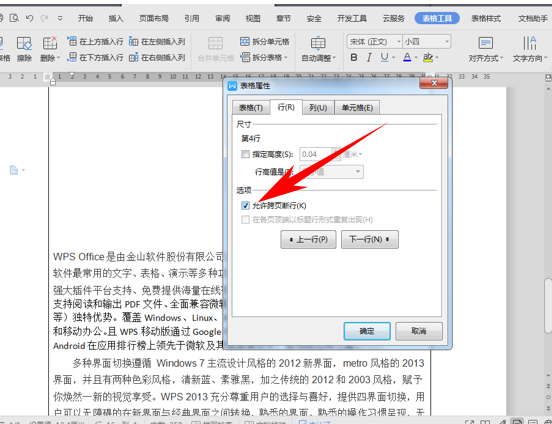The image size is (552, 424).
Task: Open the 对齐方式 alignment dropdown
Action: [486, 49]
